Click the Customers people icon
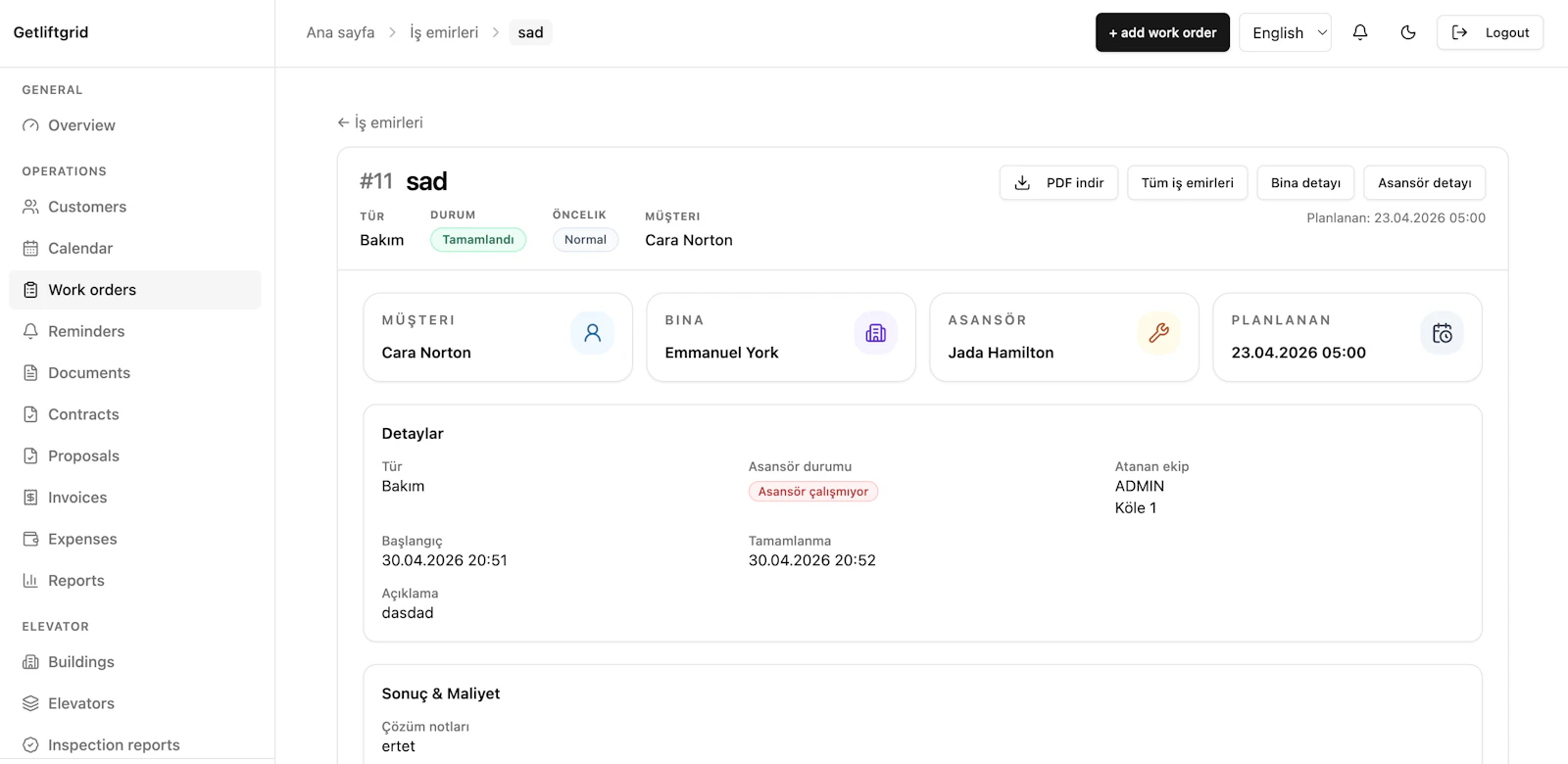The width and height of the screenshot is (1568, 764). [x=30, y=207]
